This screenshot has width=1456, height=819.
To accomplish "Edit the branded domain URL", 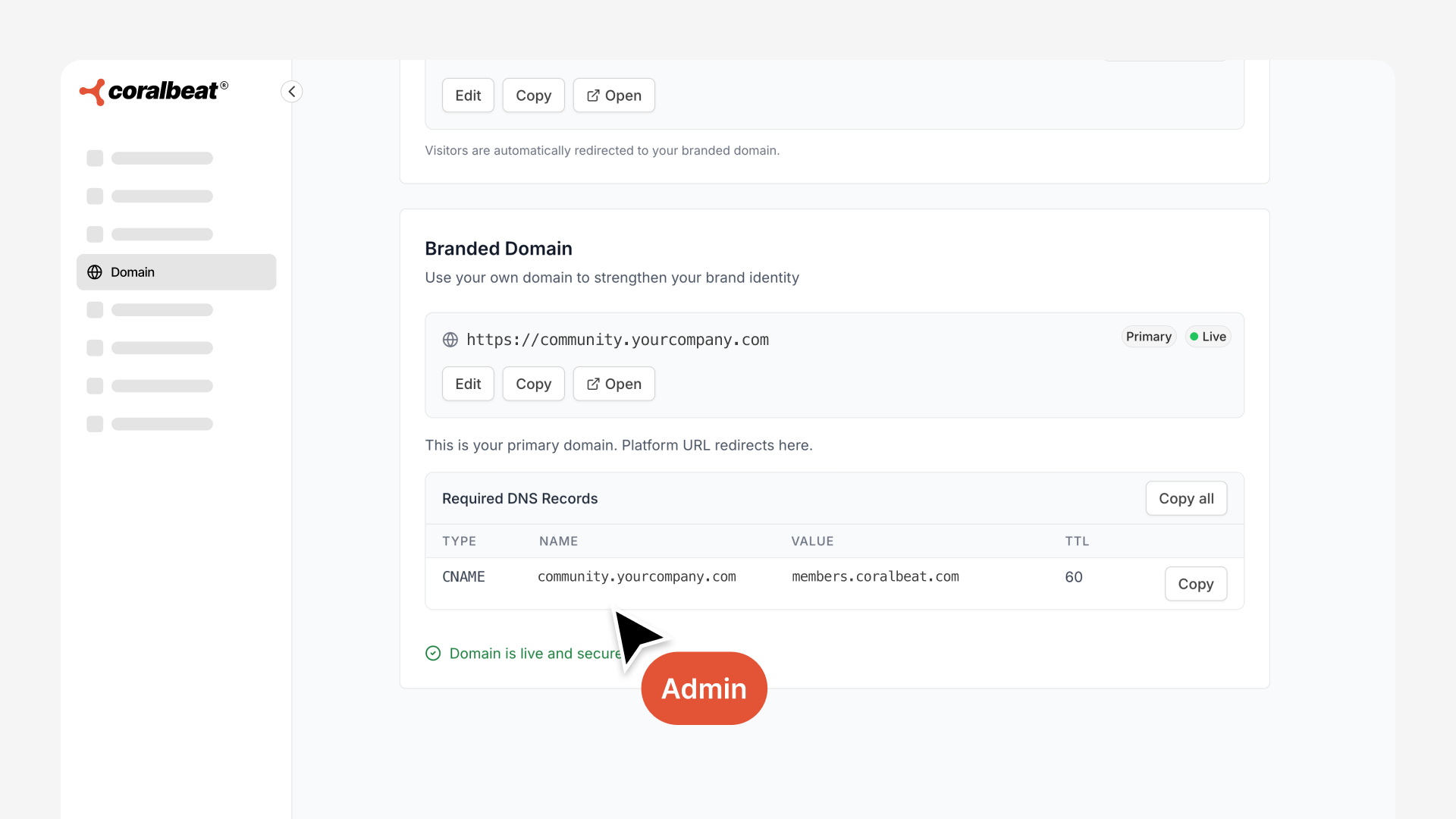I will coord(468,384).
